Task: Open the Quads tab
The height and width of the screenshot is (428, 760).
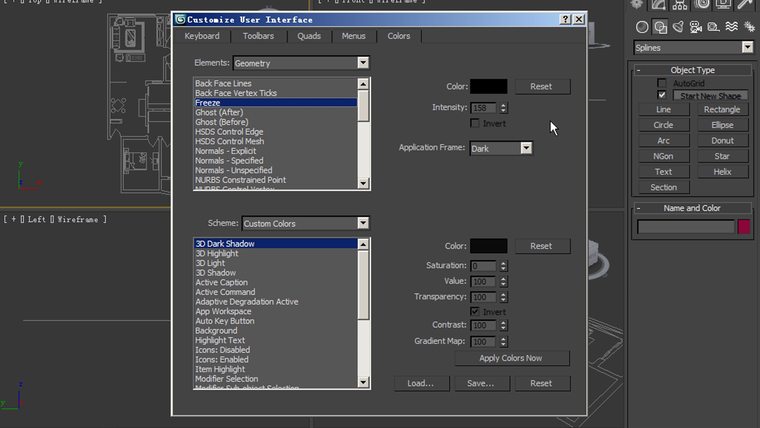Action: (x=309, y=36)
